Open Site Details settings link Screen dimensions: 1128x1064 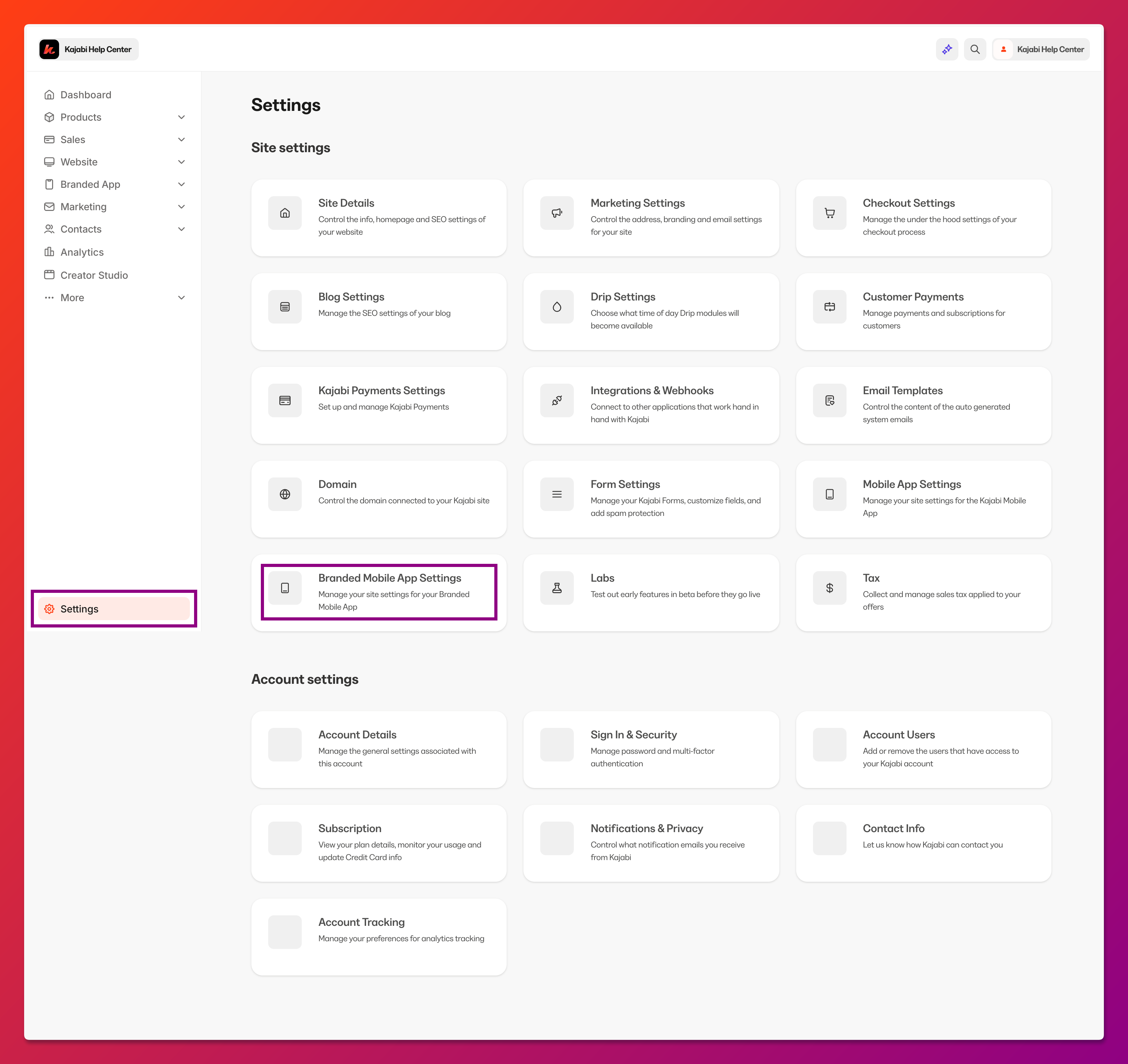pyautogui.click(x=346, y=203)
